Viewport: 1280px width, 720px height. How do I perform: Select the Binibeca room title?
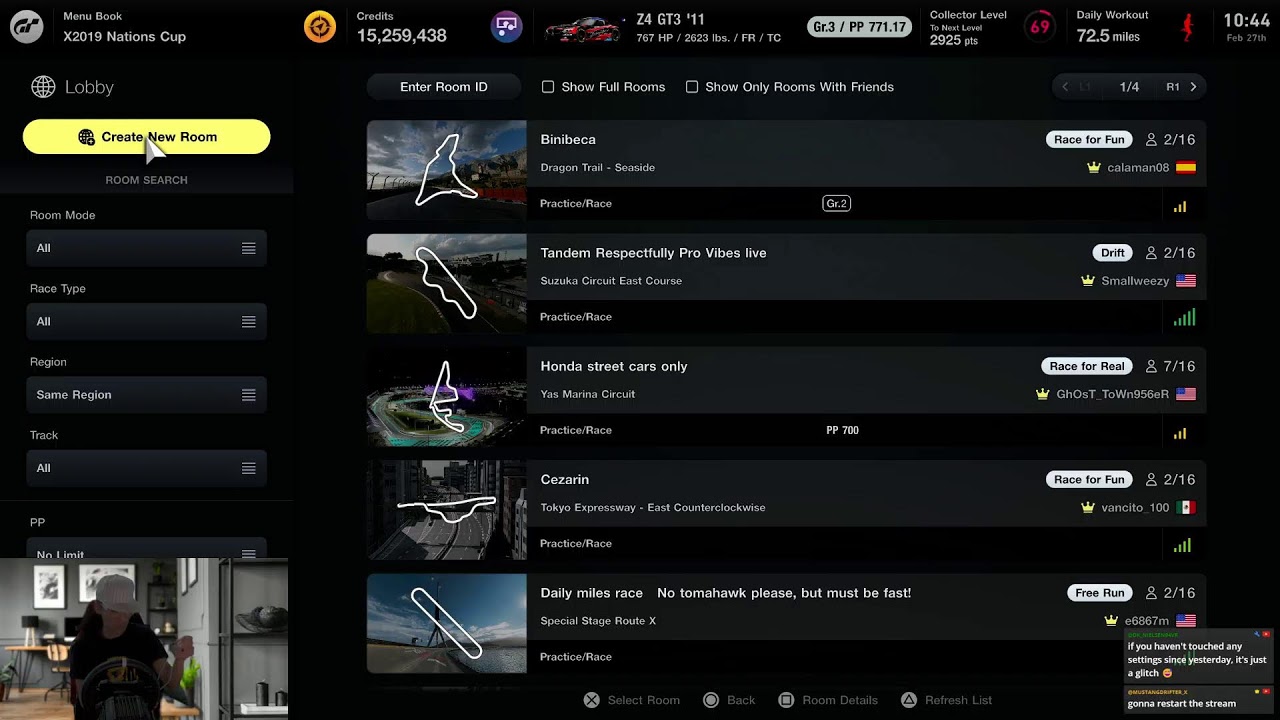[x=568, y=139]
